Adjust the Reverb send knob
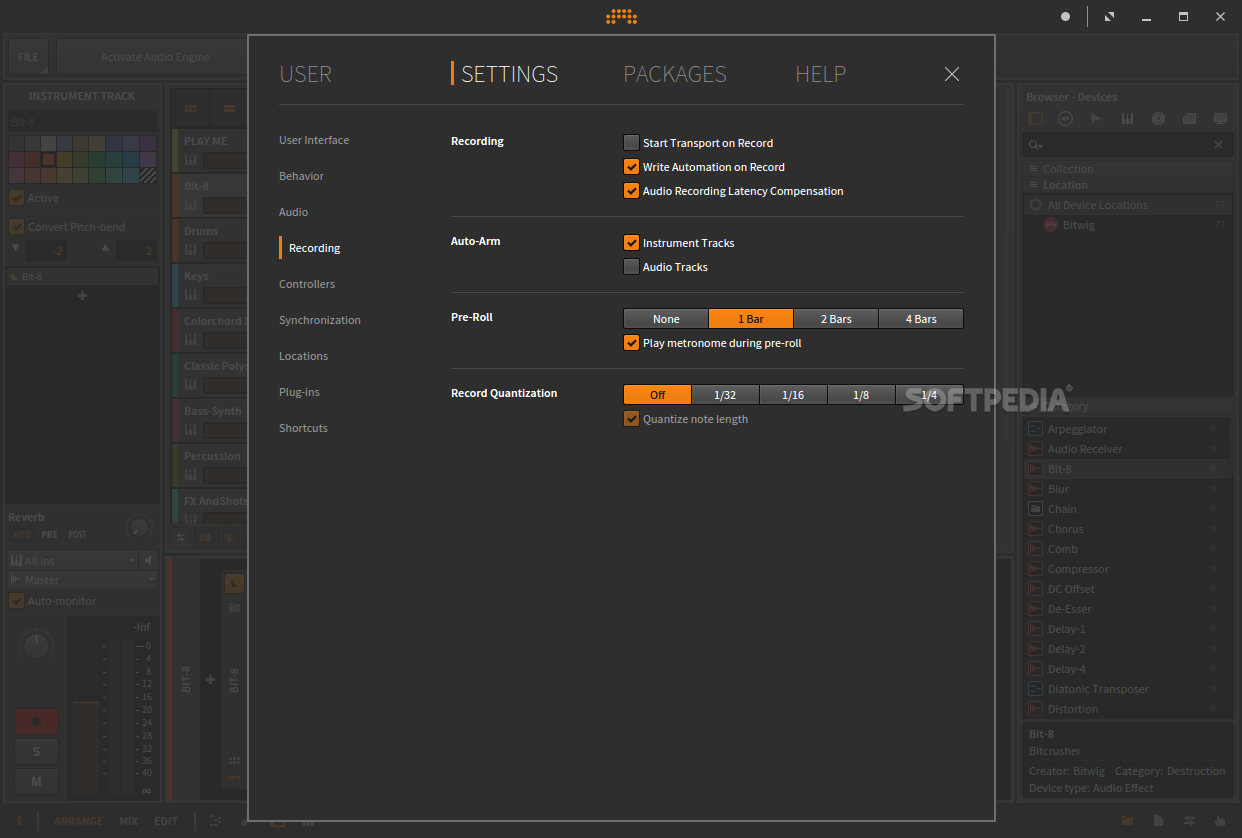Screen dimensions: 1242x838 coord(139,526)
